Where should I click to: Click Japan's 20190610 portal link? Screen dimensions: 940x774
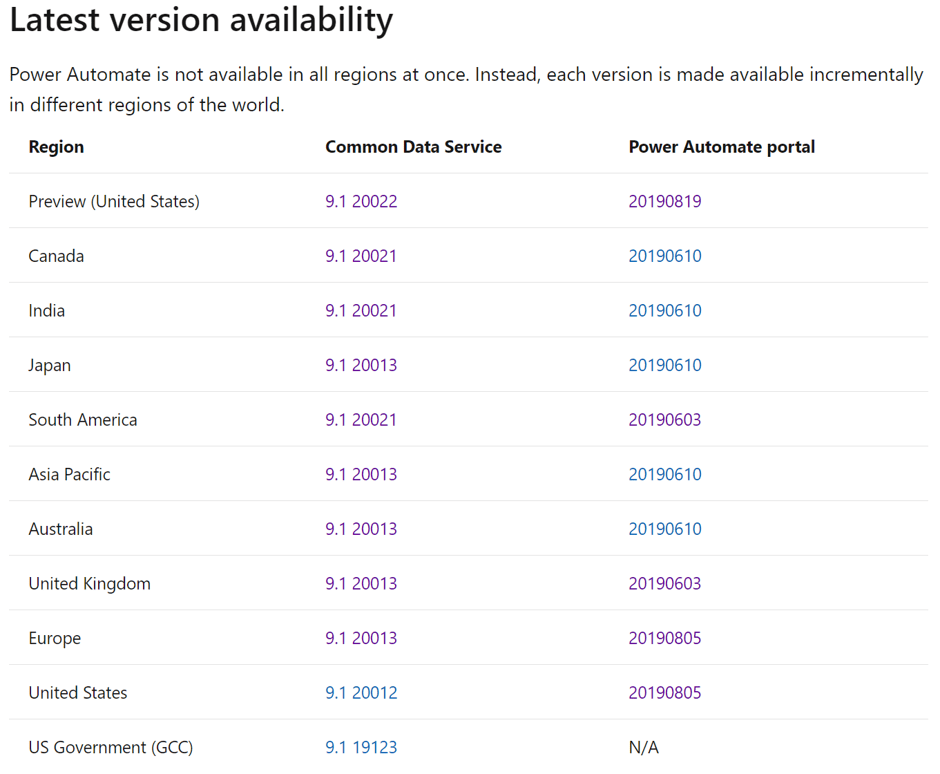(x=665, y=365)
